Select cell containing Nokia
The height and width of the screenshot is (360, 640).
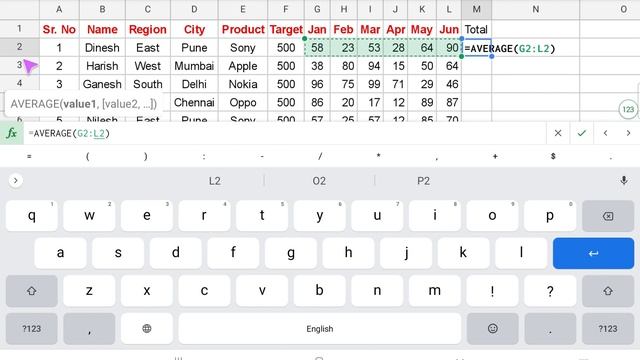[243, 84]
